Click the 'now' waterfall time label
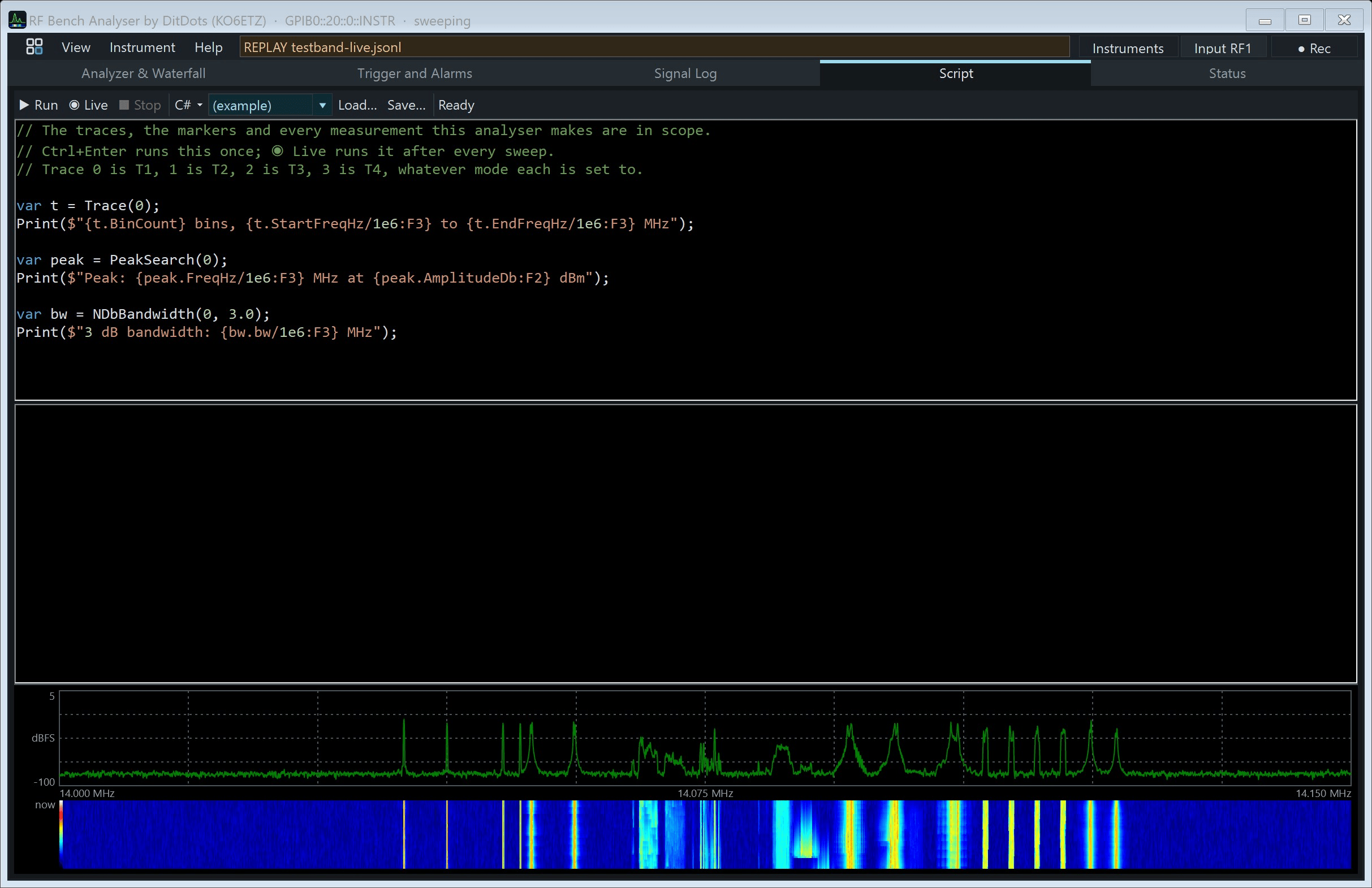1372x888 pixels. (x=45, y=805)
